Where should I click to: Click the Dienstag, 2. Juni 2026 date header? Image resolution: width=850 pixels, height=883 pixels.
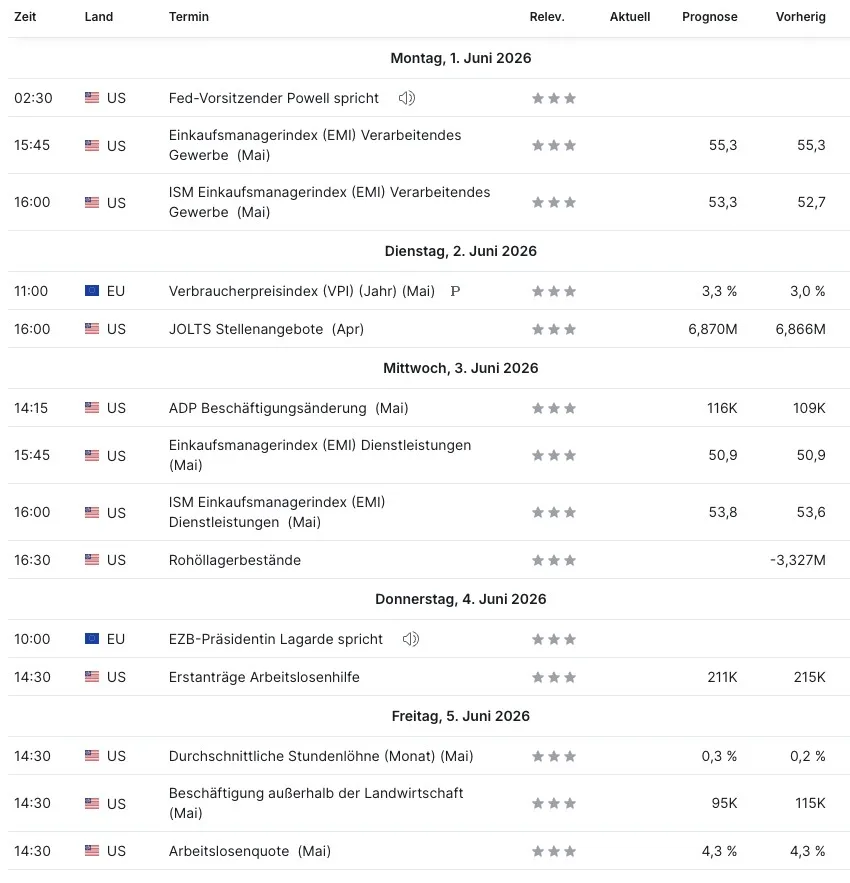(461, 251)
